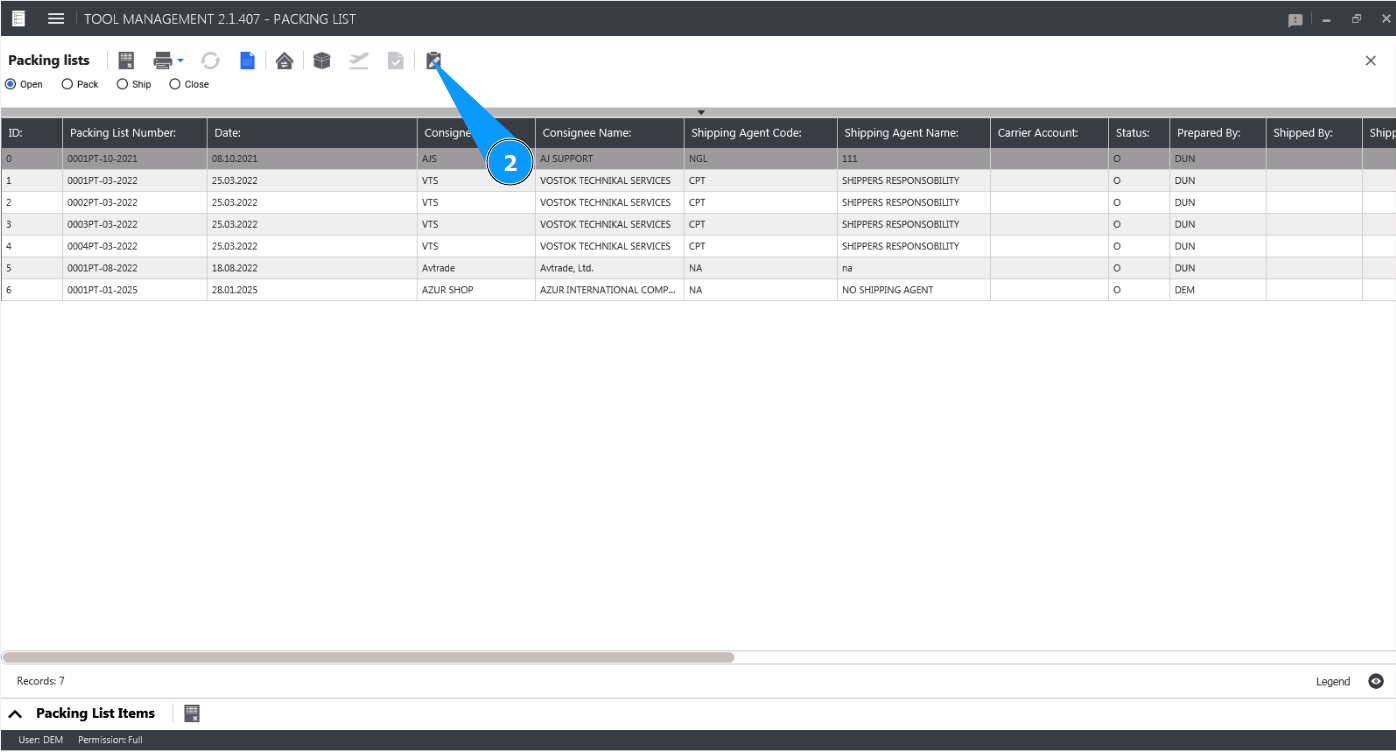The width and height of the screenshot is (1396, 752).
Task: Export the packing lists grid to Excel
Action: coord(126,61)
